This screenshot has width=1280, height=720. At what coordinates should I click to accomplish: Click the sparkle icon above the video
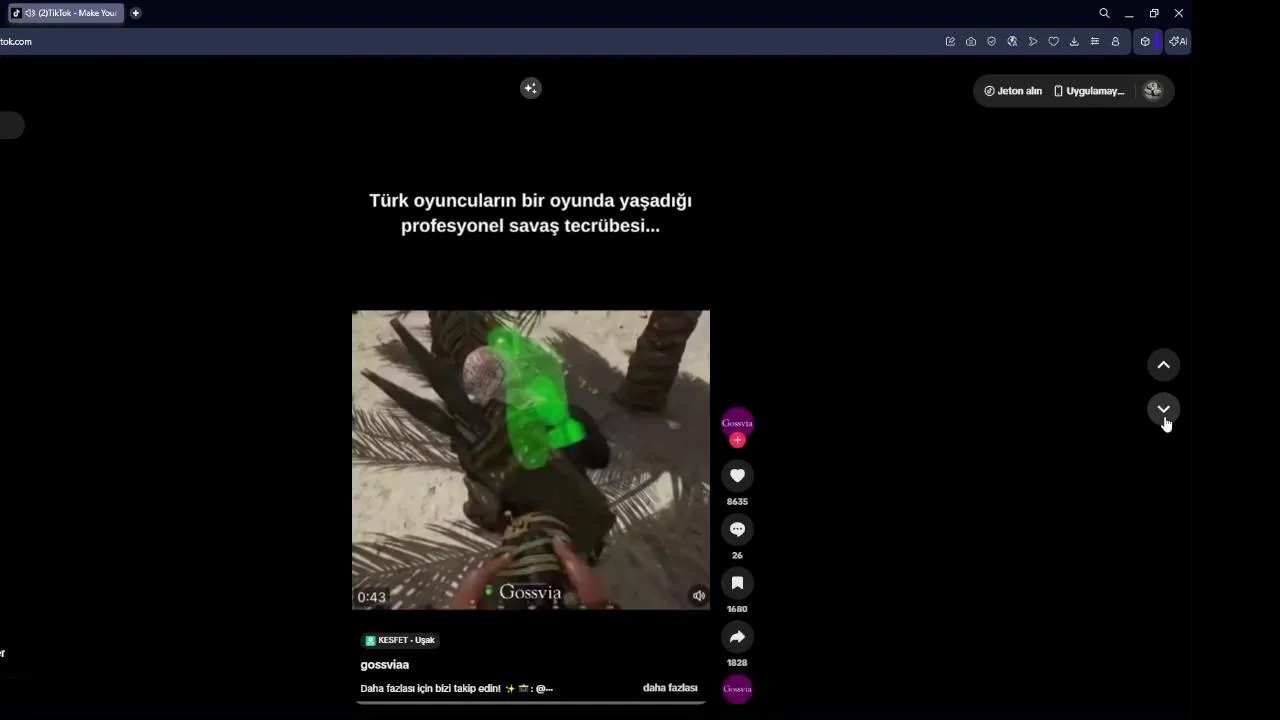[530, 88]
